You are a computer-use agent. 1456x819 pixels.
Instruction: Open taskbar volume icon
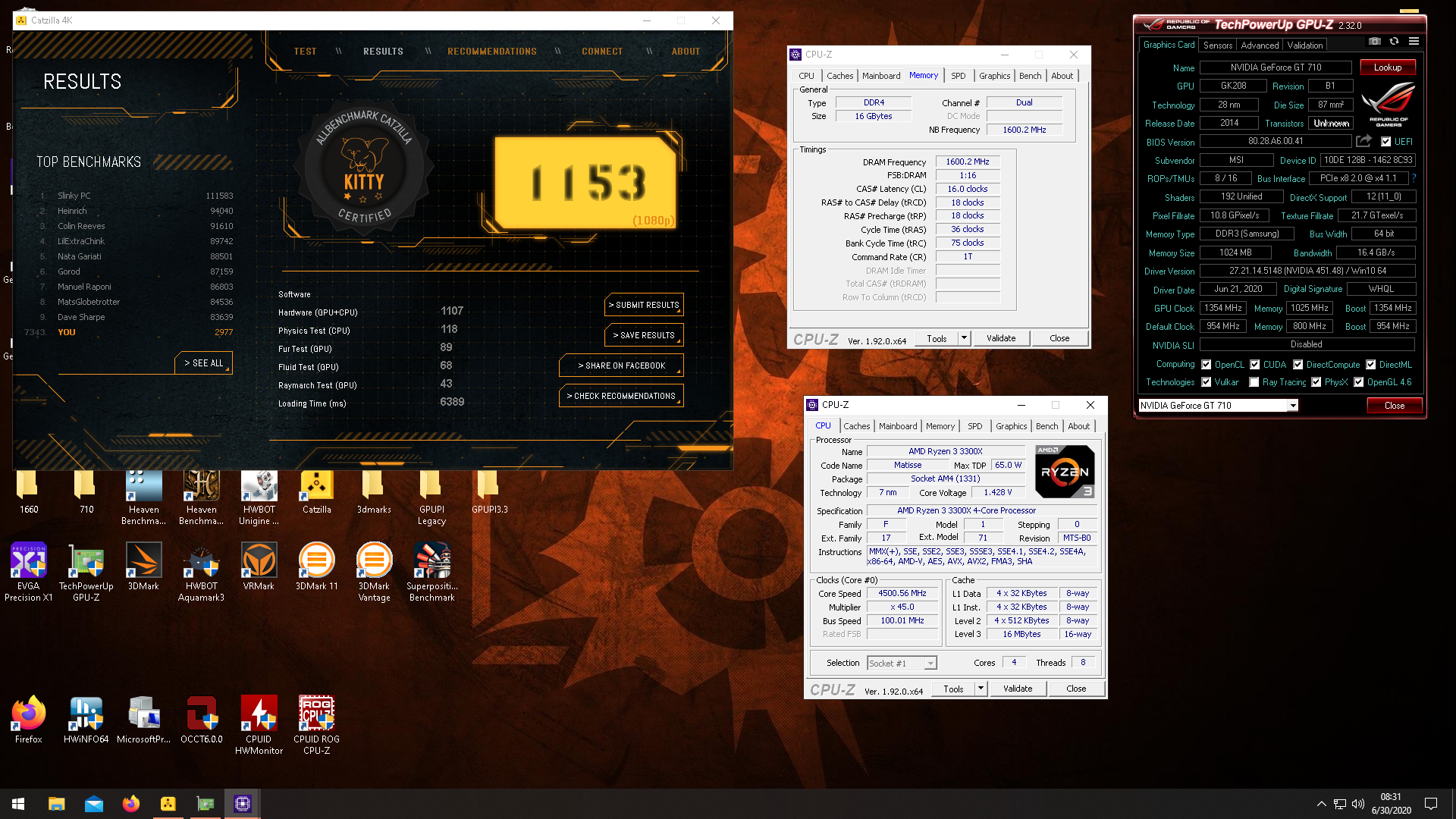(x=1358, y=804)
